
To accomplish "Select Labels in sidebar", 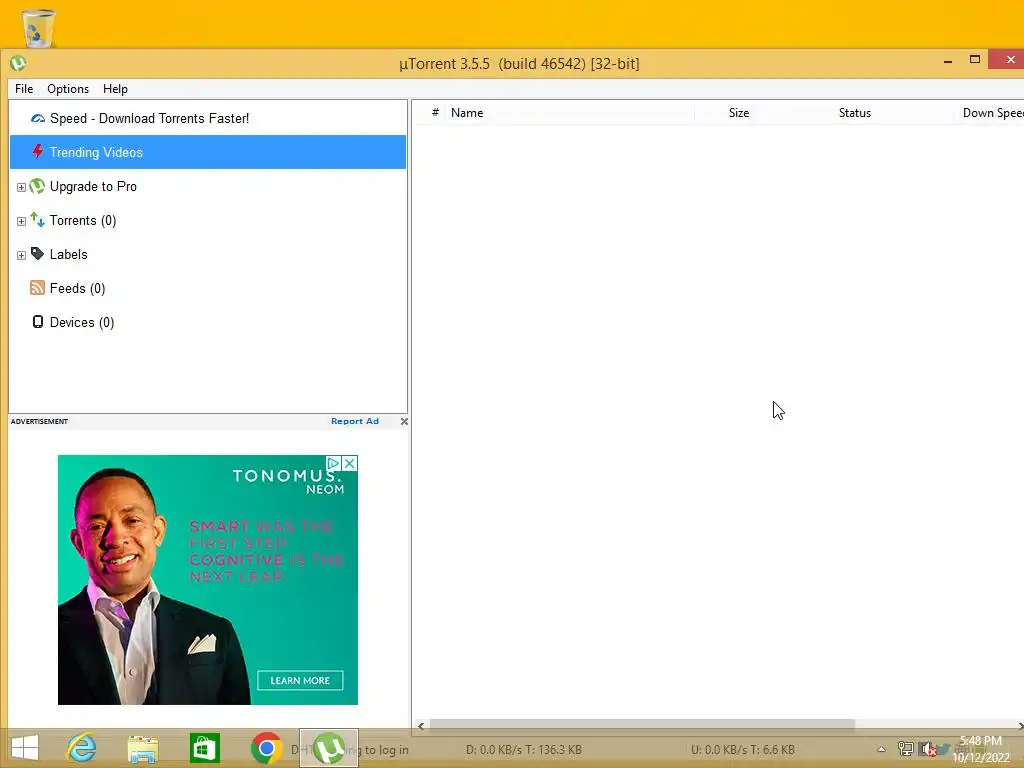I will pyautogui.click(x=69, y=254).
